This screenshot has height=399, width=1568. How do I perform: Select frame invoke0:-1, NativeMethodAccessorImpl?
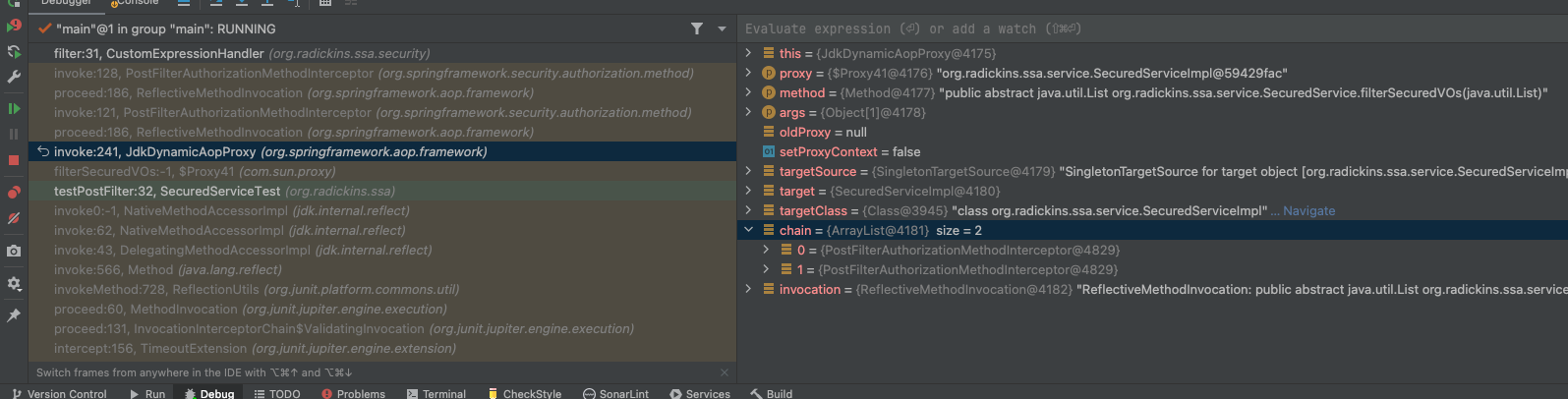pyautogui.click(x=382, y=210)
